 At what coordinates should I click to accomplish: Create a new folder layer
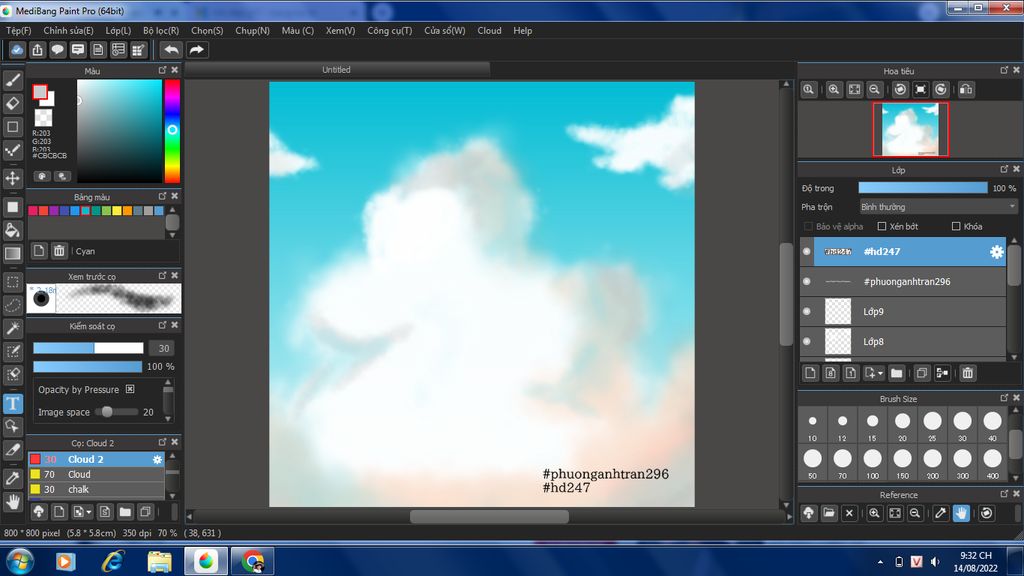tap(897, 373)
